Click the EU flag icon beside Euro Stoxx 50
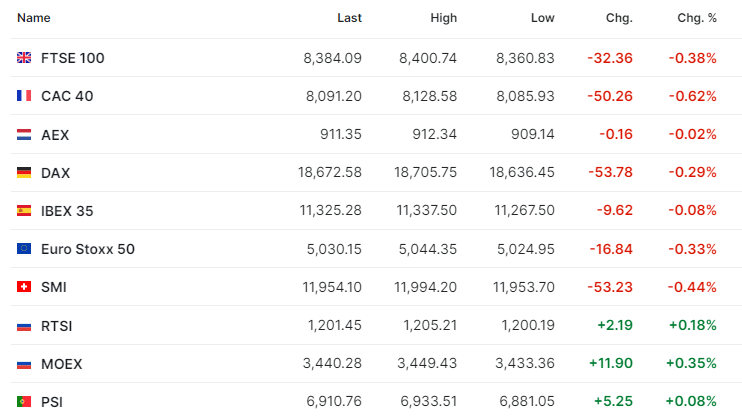The image size is (742, 420). pyautogui.click(x=24, y=249)
